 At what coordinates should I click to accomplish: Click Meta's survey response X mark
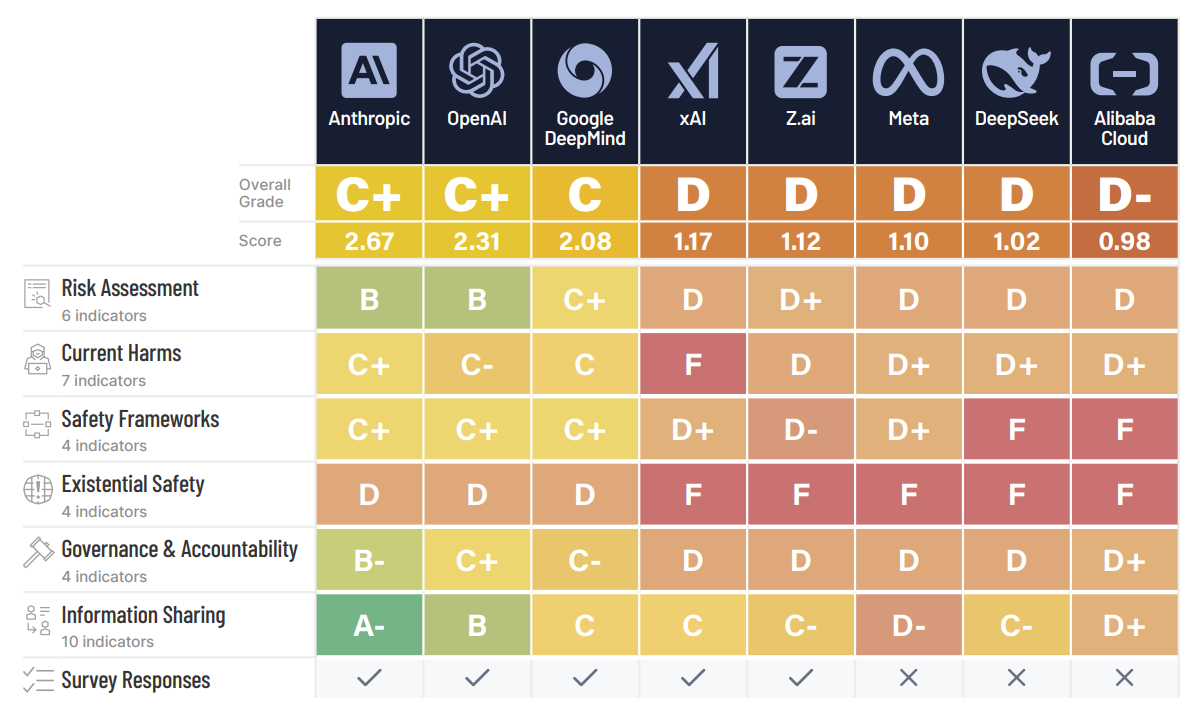(908, 678)
